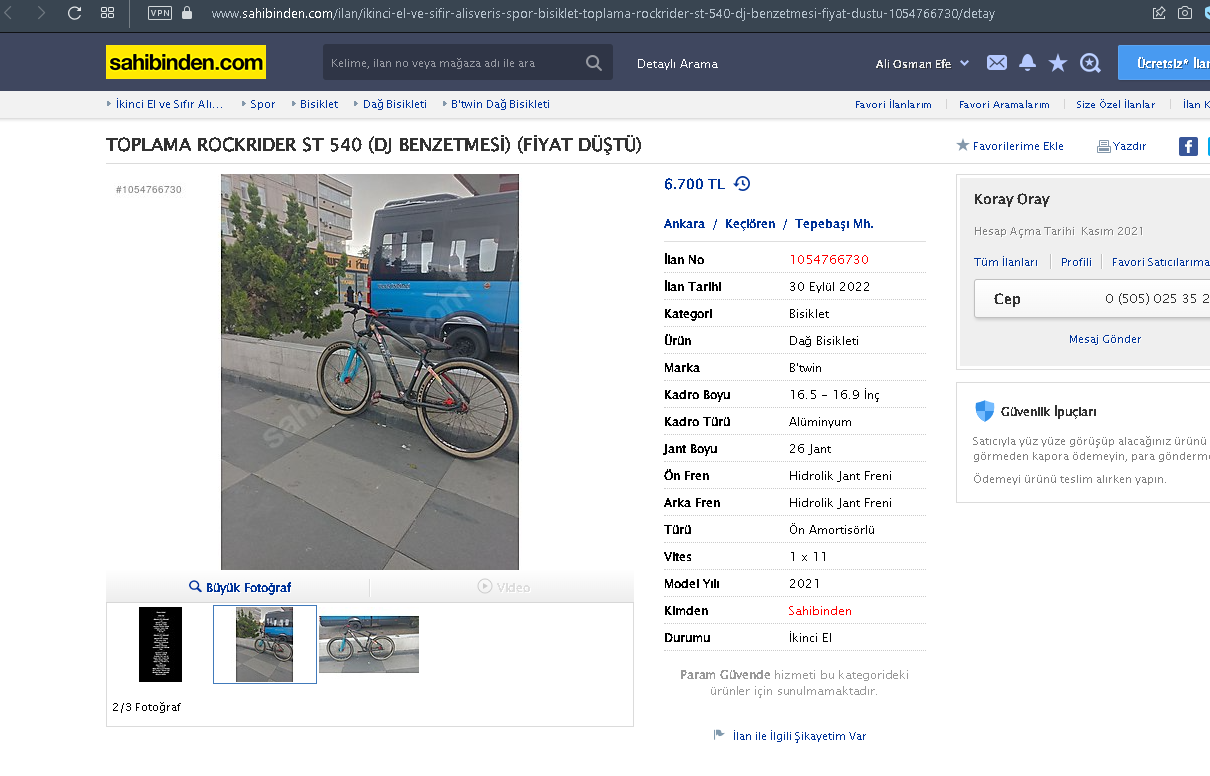
Task: View price history clock icon
Action: (742, 184)
